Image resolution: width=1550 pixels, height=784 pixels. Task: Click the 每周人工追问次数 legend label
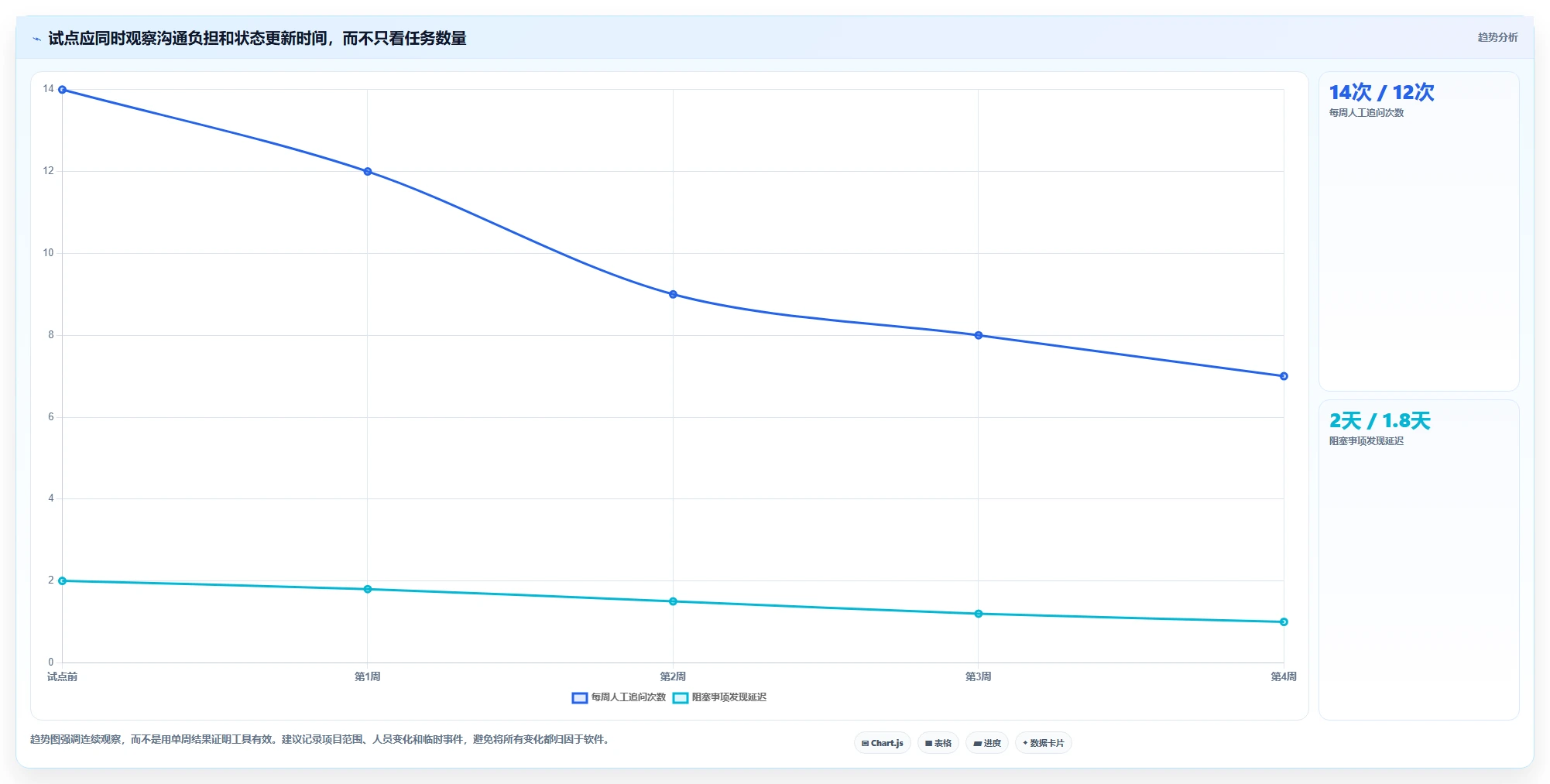pos(629,697)
